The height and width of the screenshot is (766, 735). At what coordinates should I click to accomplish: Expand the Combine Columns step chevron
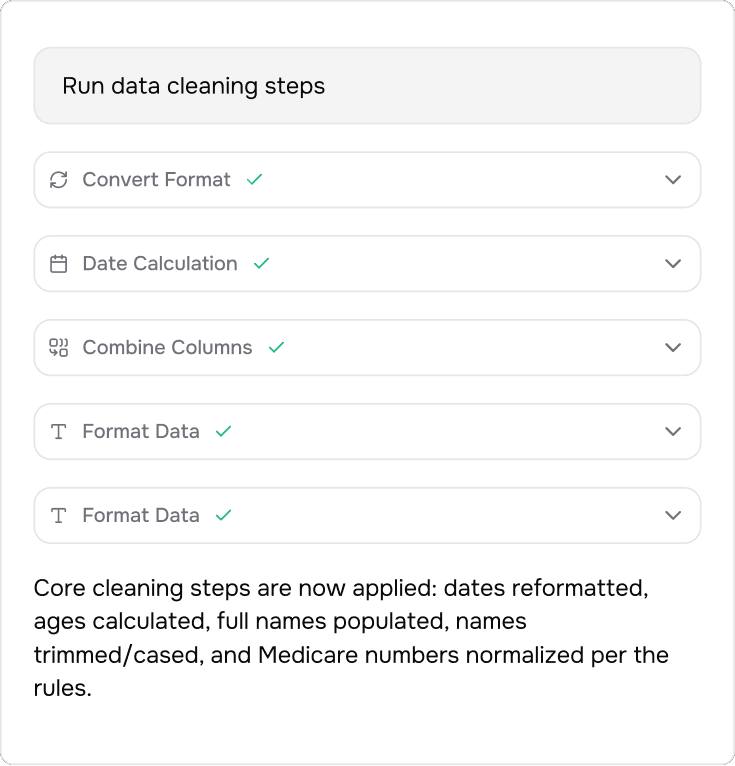tap(673, 348)
